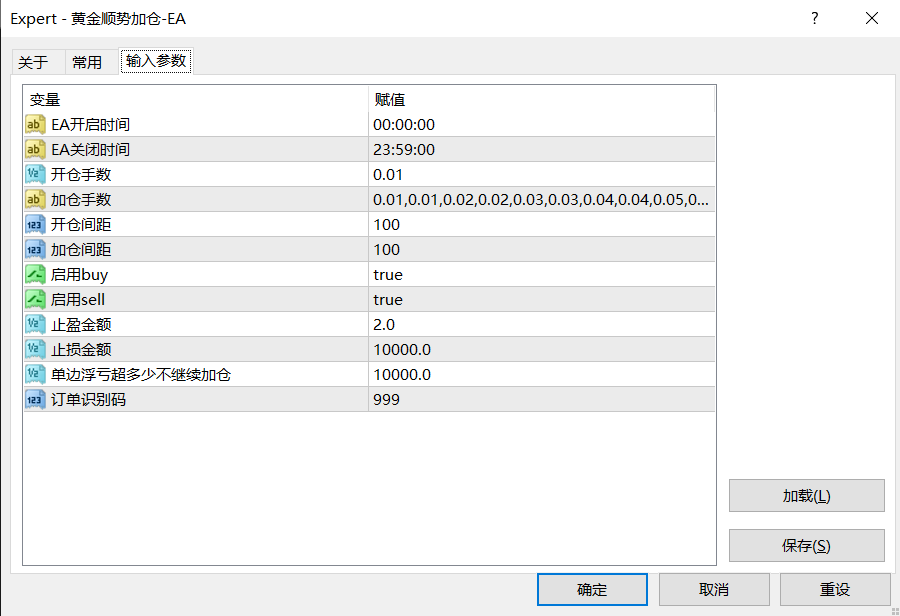Click the string icon beside EA开启时间
Viewport: 900px width, 616px height.
[35, 125]
